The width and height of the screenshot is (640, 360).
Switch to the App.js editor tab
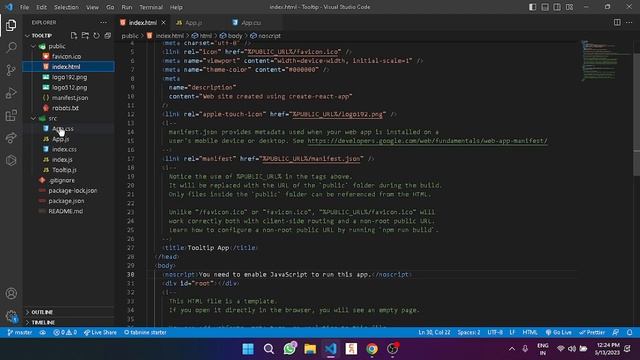pyautogui.click(x=193, y=23)
